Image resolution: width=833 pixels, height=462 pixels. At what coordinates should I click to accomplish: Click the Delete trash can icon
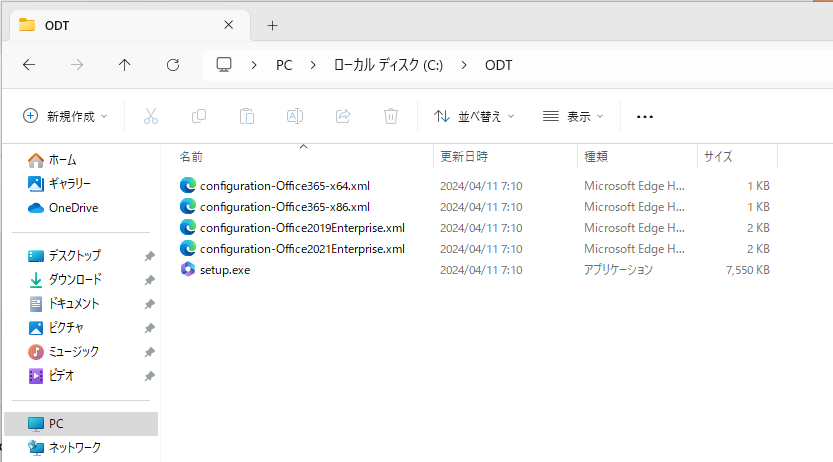pos(391,116)
